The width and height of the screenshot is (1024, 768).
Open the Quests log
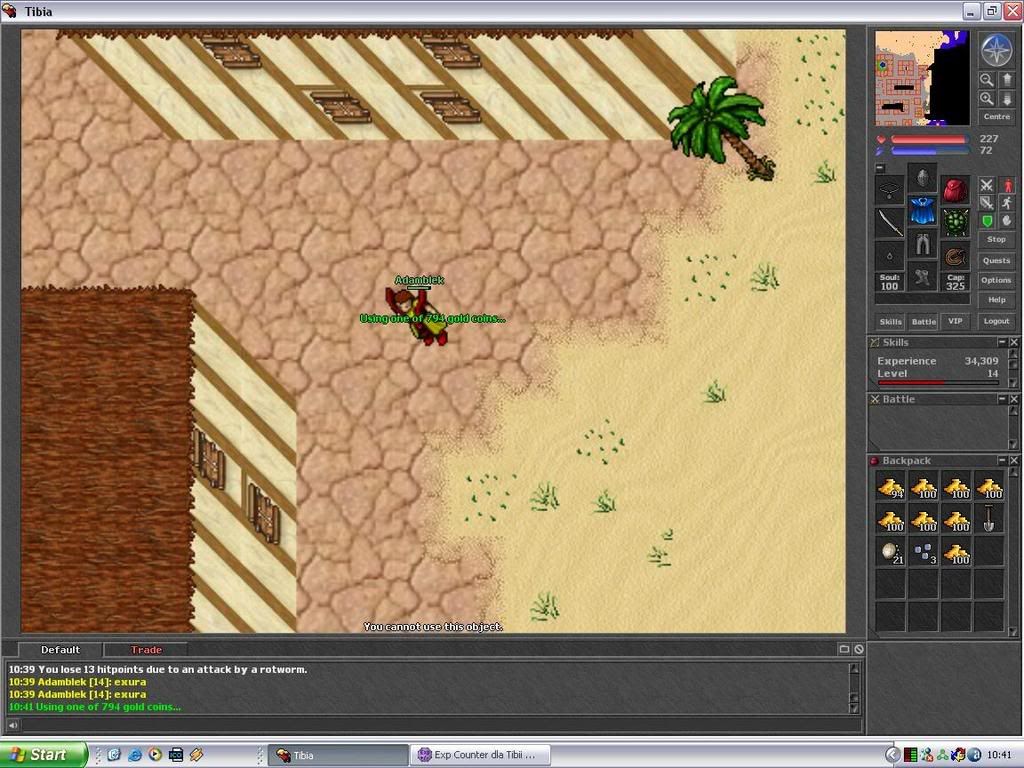click(x=997, y=261)
